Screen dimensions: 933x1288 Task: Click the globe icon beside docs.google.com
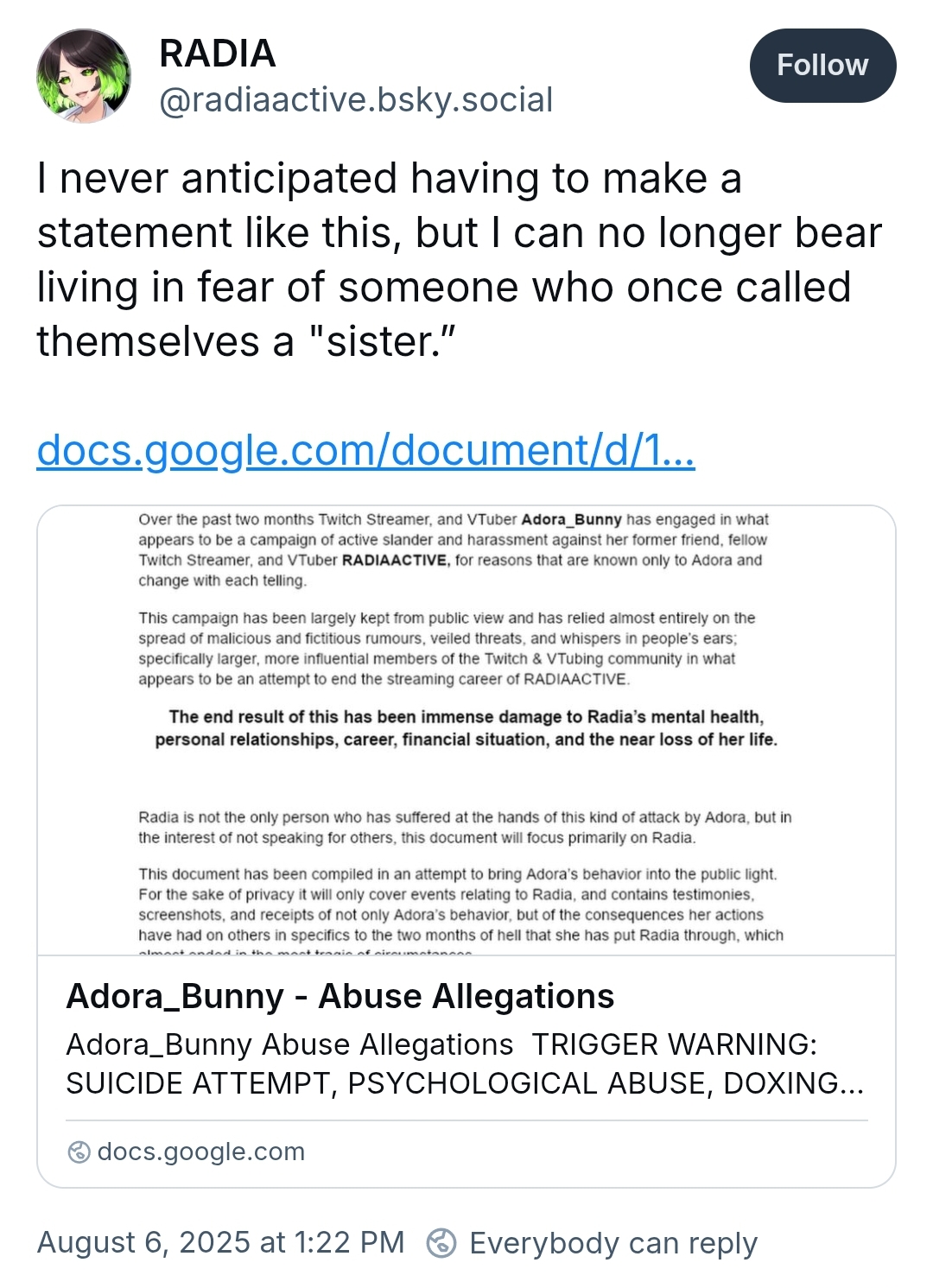click(x=79, y=1152)
